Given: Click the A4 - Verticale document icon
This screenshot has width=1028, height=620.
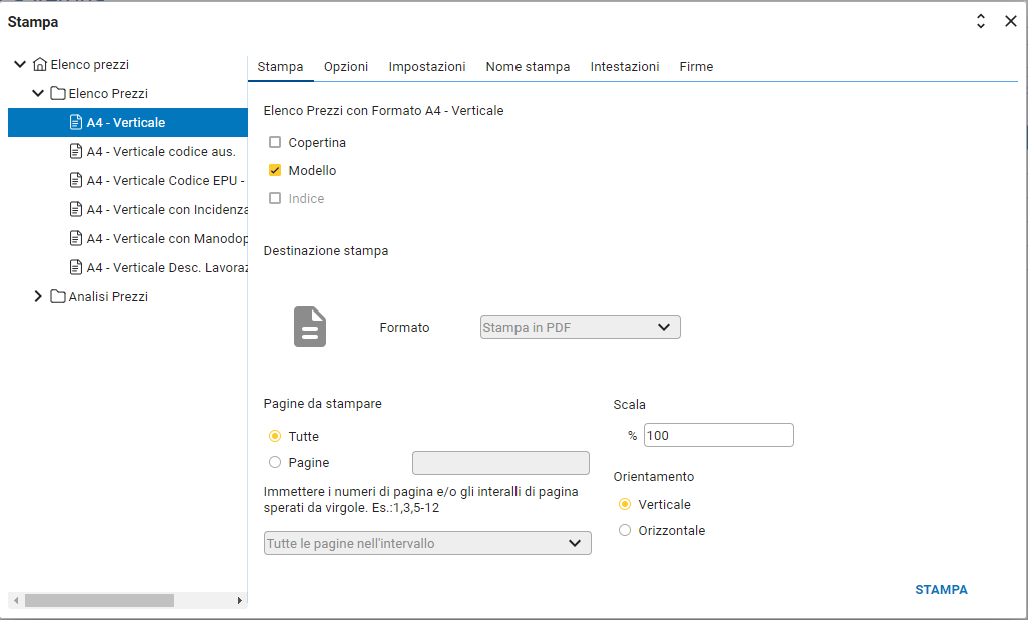Looking at the screenshot, I should click(x=76, y=123).
